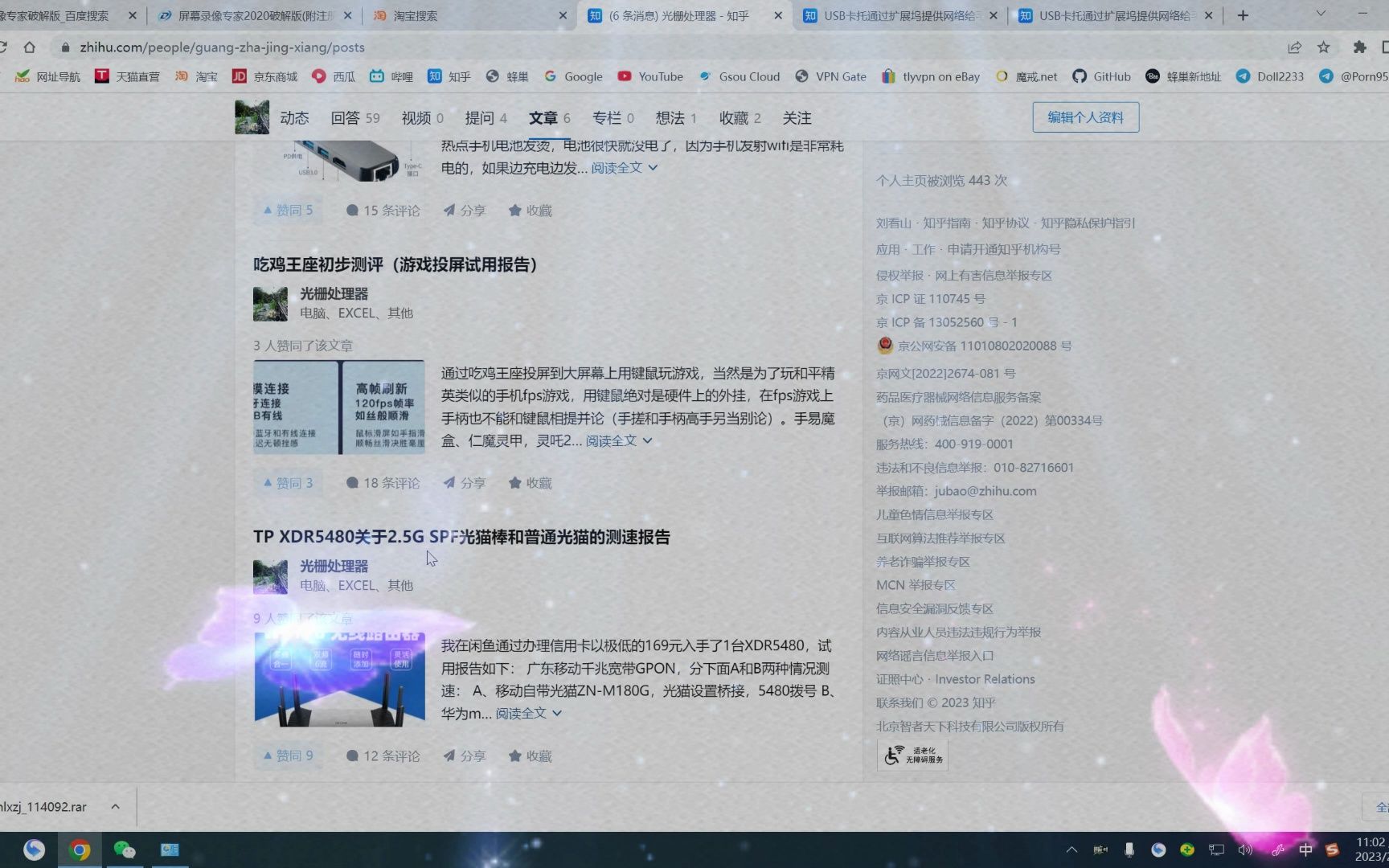This screenshot has width=1389, height=868.
Task: Click the XDR5480 router article thumbnail
Action: [339, 678]
